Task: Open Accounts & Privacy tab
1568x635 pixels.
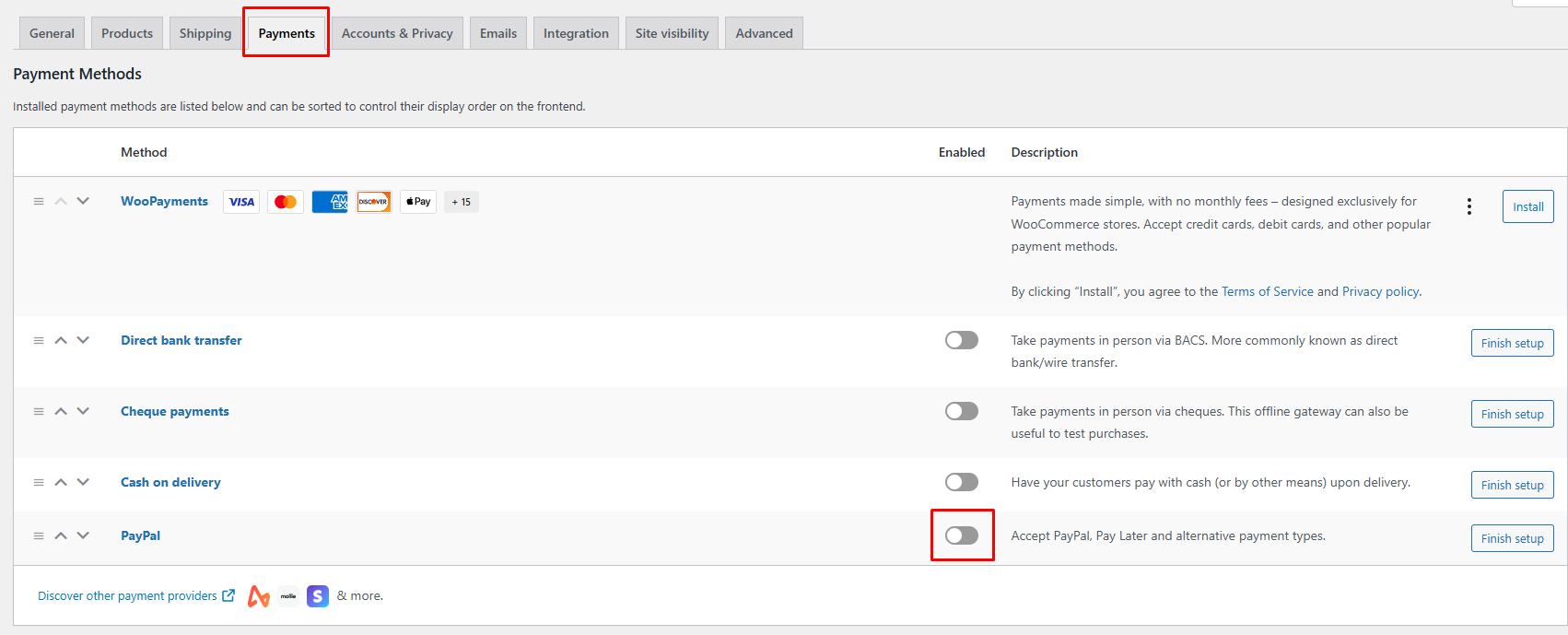Action: pyautogui.click(x=397, y=33)
